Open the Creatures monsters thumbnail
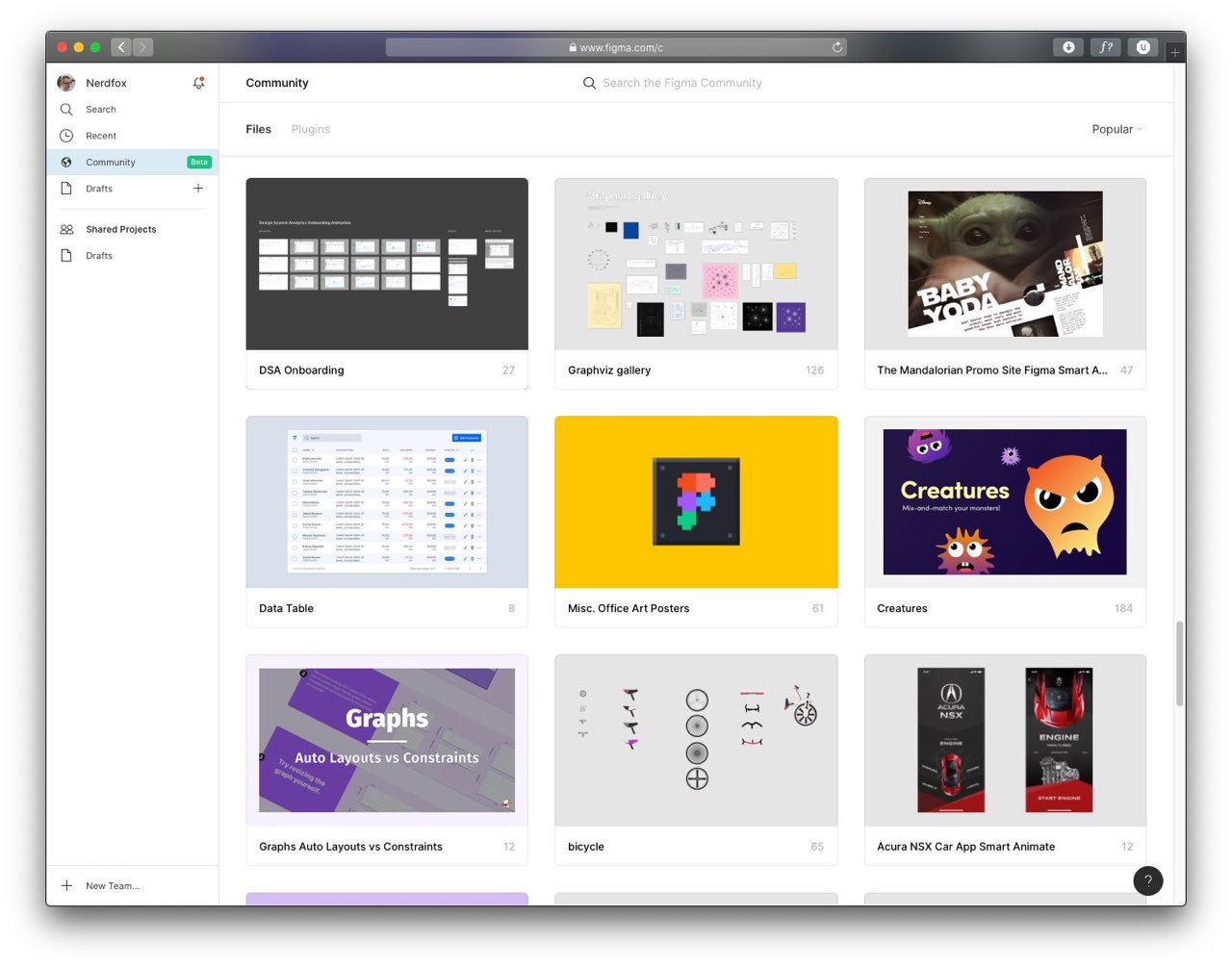Image resolution: width=1232 pixels, height=967 pixels. pos(1005,502)
